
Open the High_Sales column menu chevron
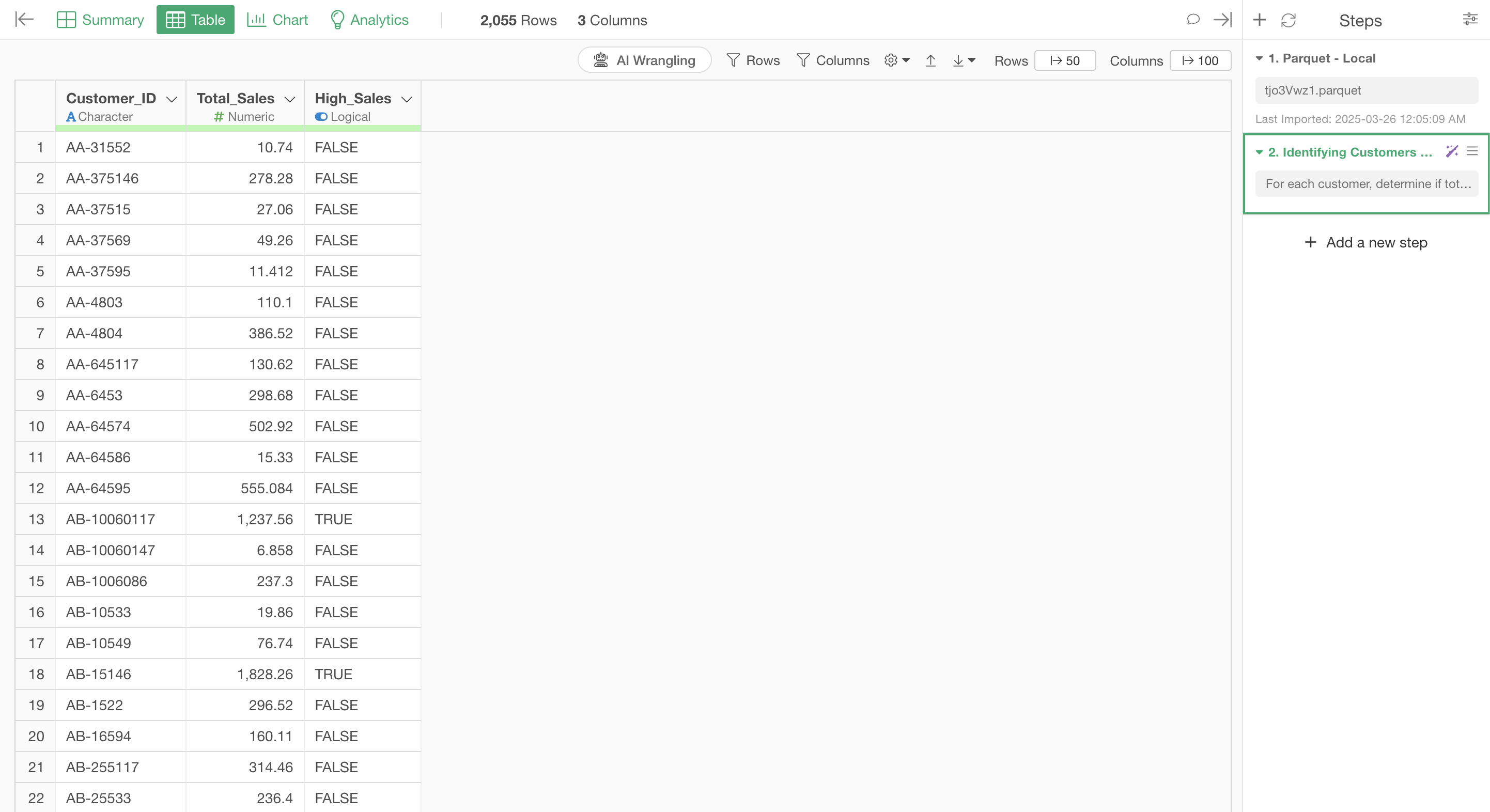point(407,100)
